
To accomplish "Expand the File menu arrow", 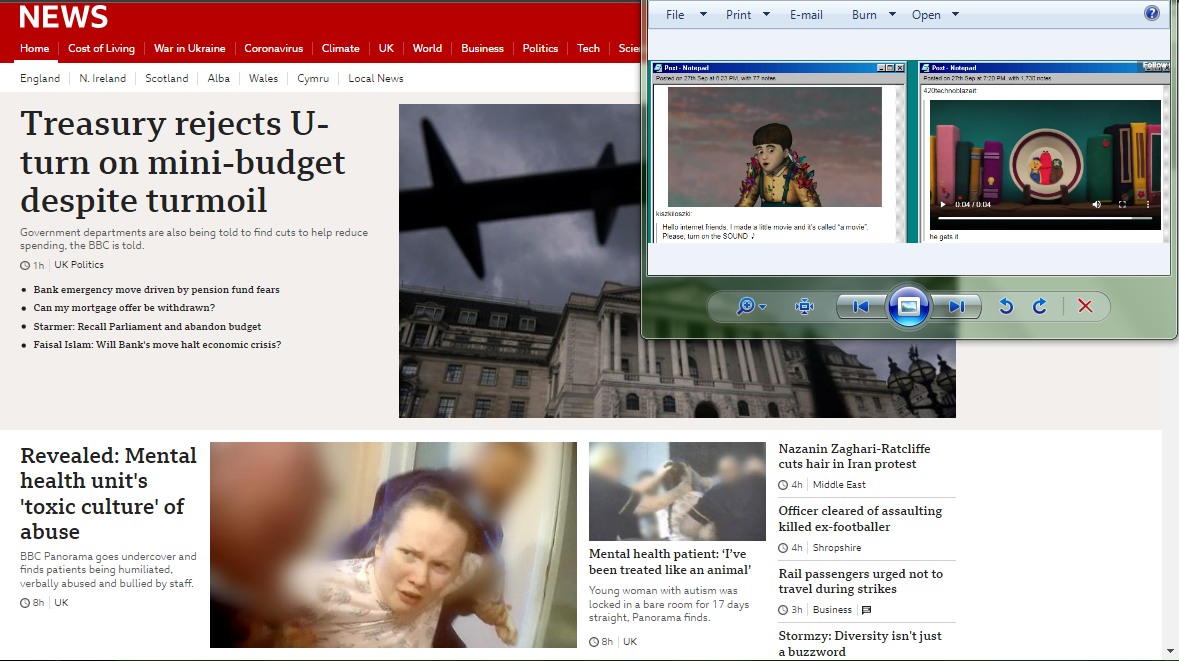I will 703,14.
